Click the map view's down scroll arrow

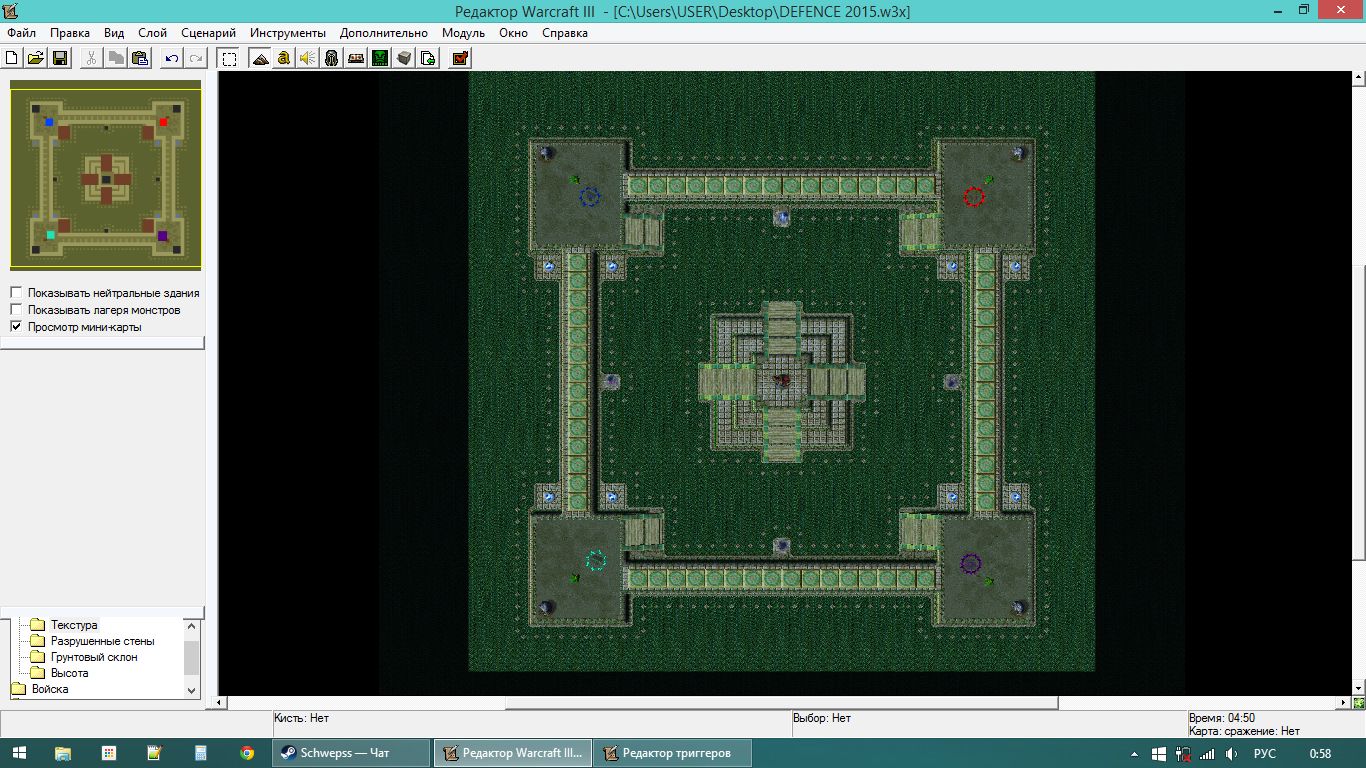point(1358,688)
